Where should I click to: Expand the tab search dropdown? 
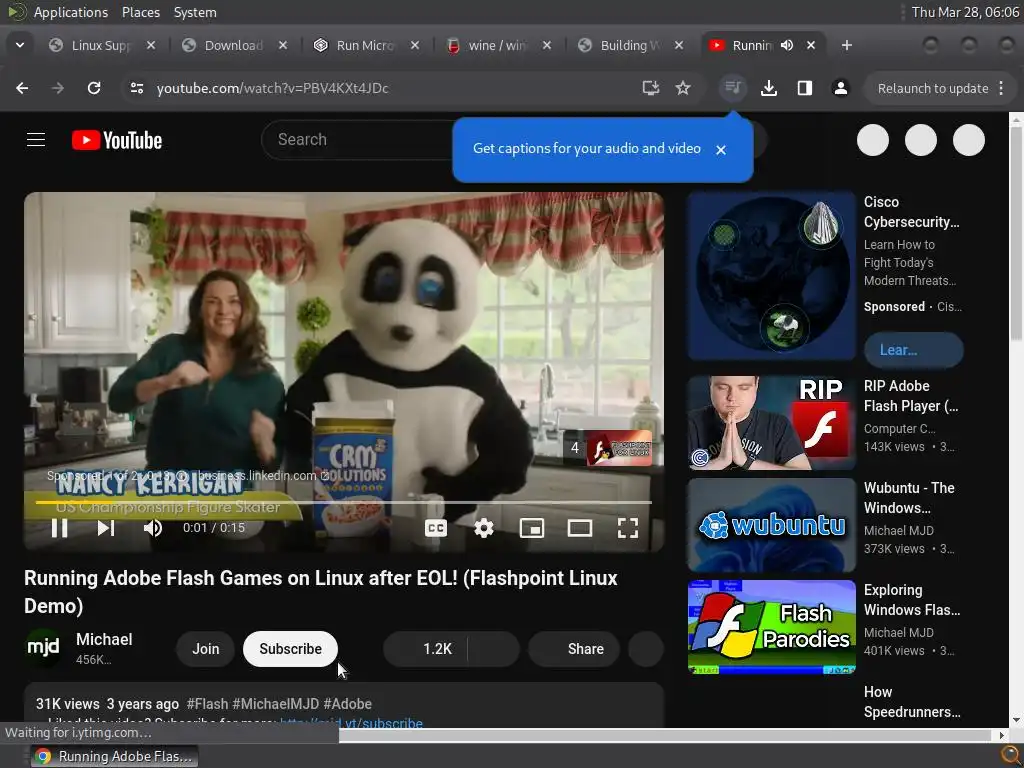20,45
